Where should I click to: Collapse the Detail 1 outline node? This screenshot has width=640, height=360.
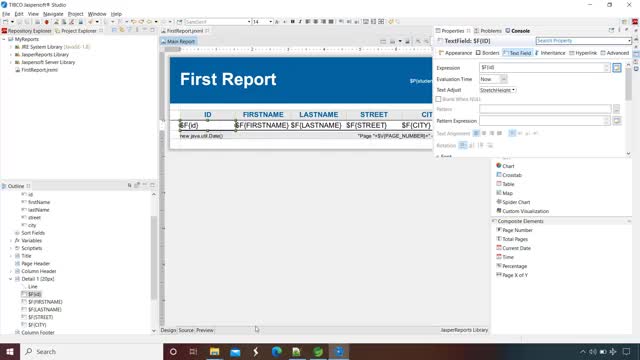(x=11, y=279)
